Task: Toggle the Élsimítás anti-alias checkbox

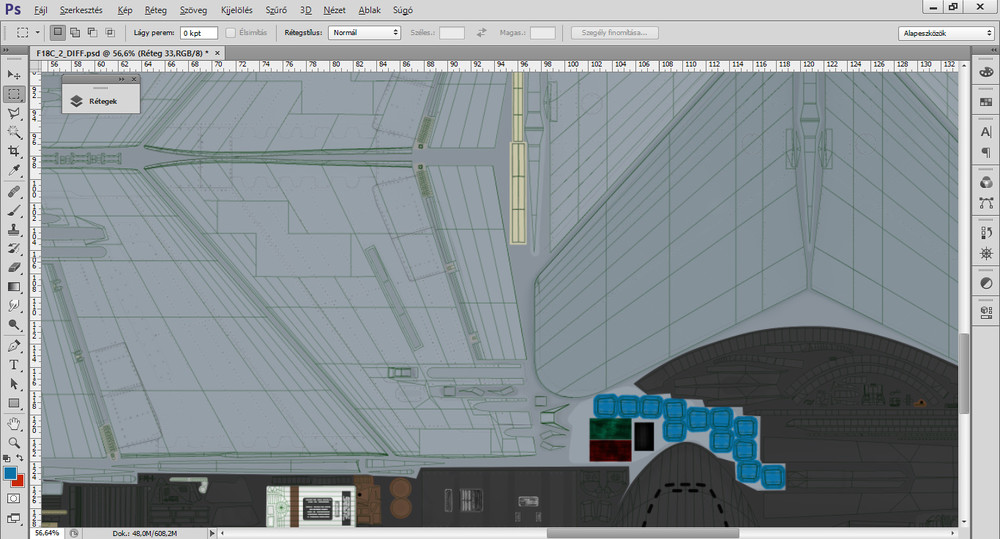Action: click(231, 33)
